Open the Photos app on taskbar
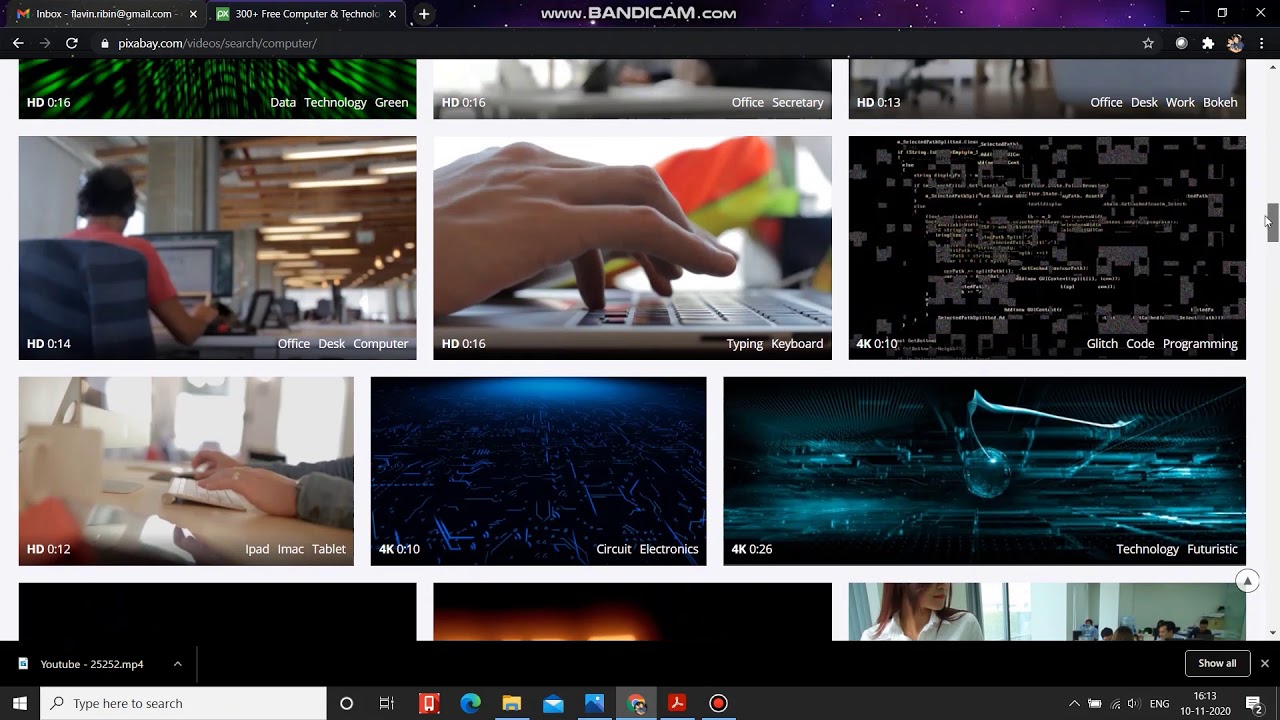The image size is (1280, 720). coord(594,703)
